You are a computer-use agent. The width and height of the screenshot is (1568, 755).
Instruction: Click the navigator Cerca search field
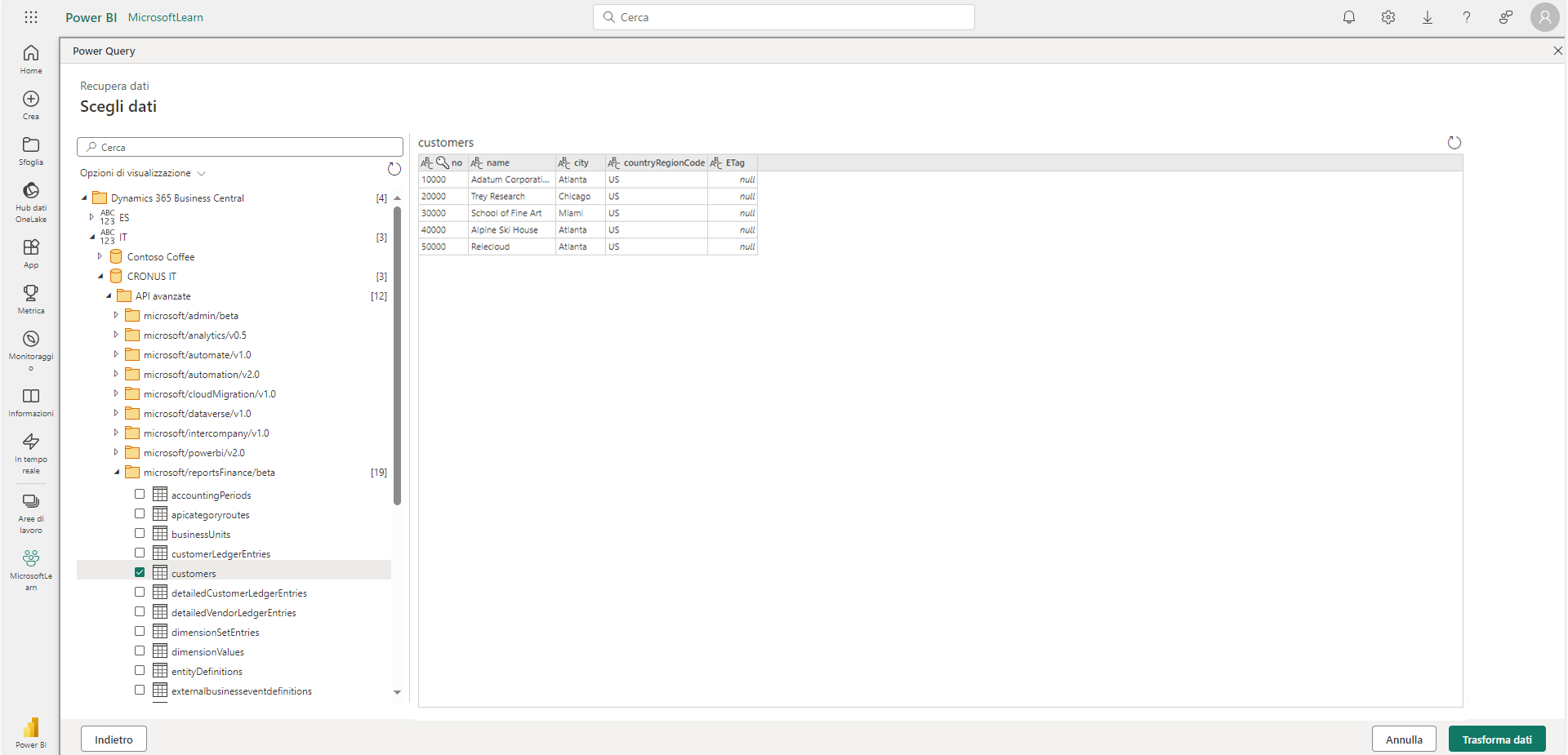pyautogui.click(x=240, y=147)
